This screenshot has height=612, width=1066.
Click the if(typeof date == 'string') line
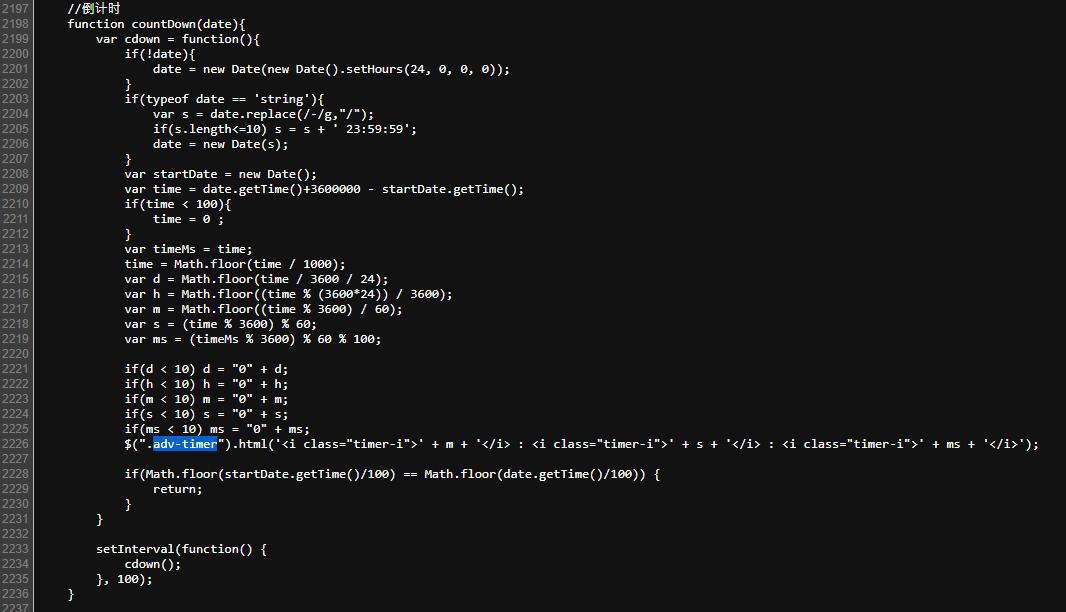(224, 99)
